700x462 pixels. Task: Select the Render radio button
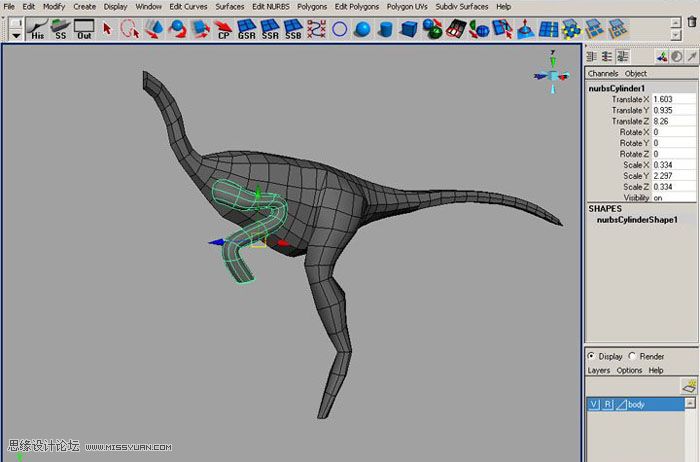pyautogui.click(x=632, y=356)
